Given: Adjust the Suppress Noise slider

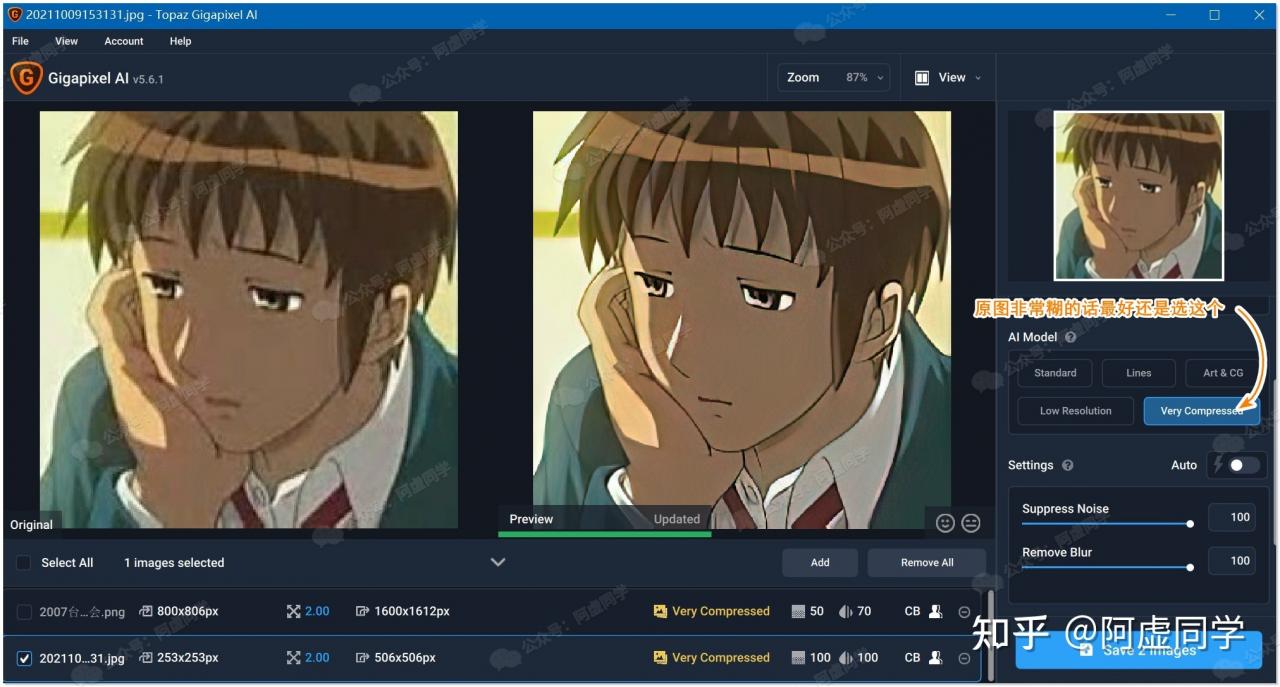Looking at the screenshot, I should tap(1106, 524).
